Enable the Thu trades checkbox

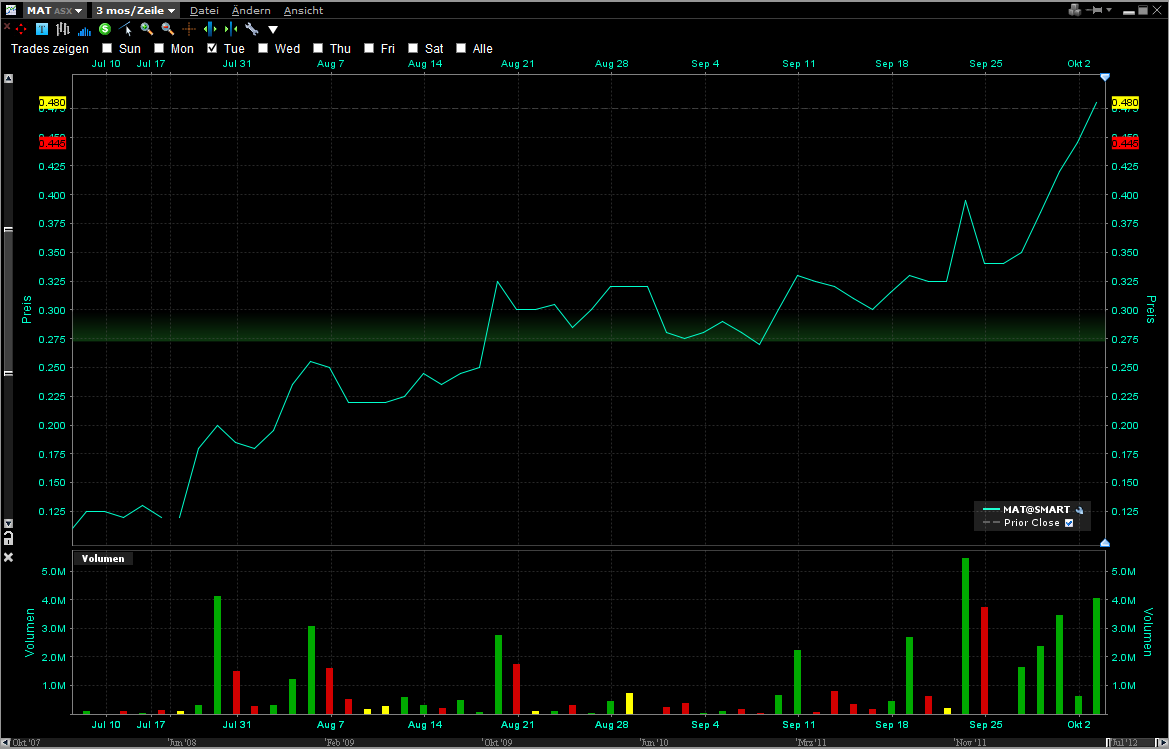(318, 48)
